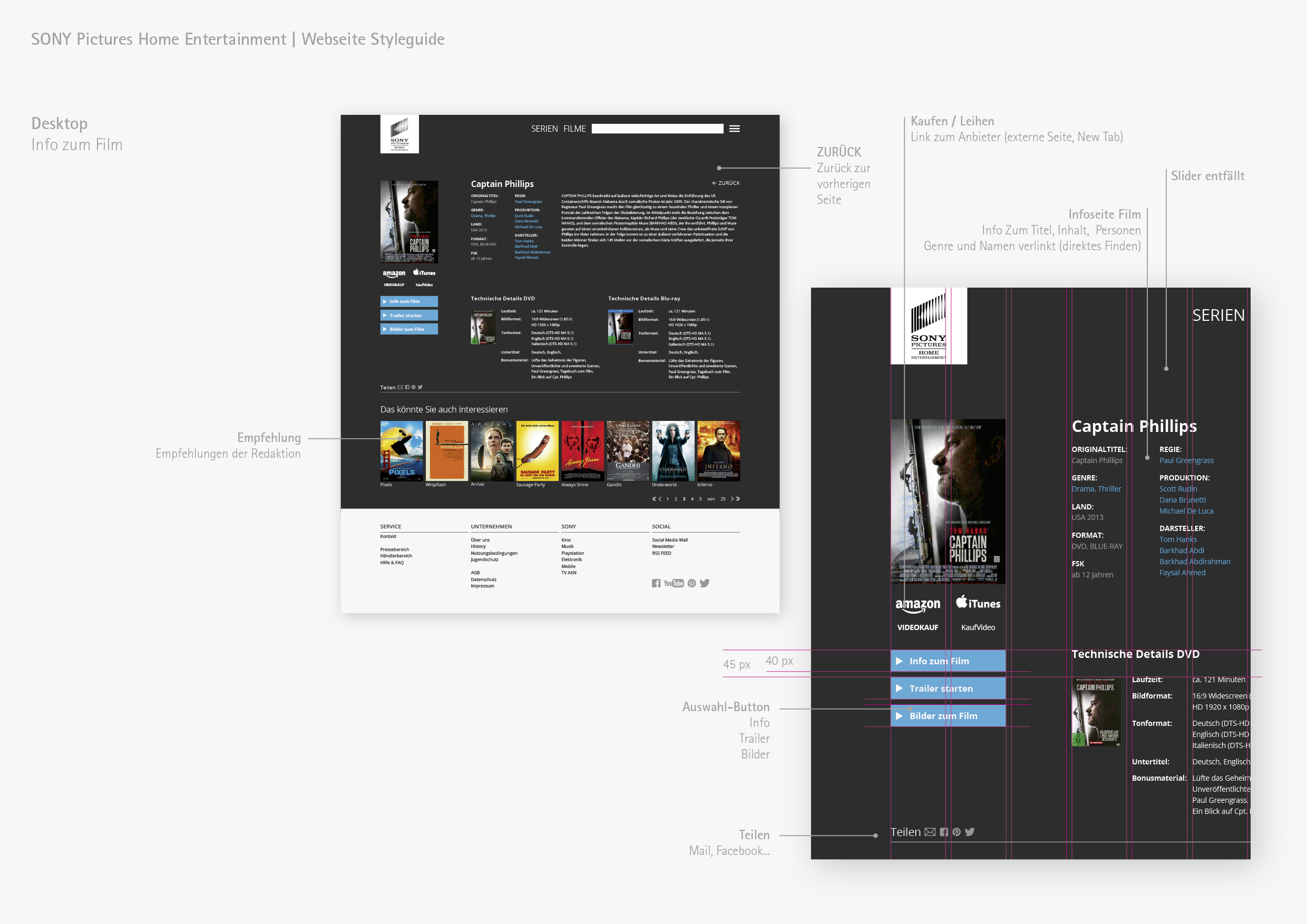Open Hilfe & FAQ link in footer
This screenshot has width=1307, height=924.
pyautogui.click(x=392, y=563)
